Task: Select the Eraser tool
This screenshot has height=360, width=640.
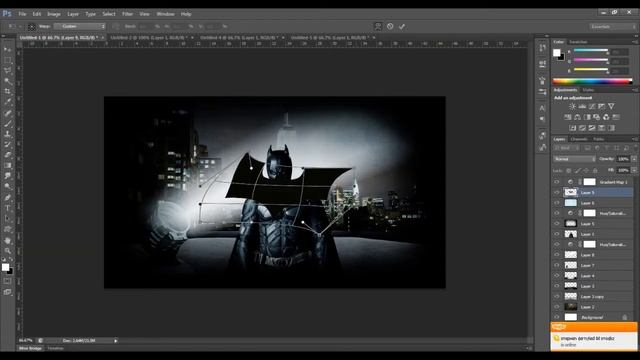Action: click(x=8, y=155)
